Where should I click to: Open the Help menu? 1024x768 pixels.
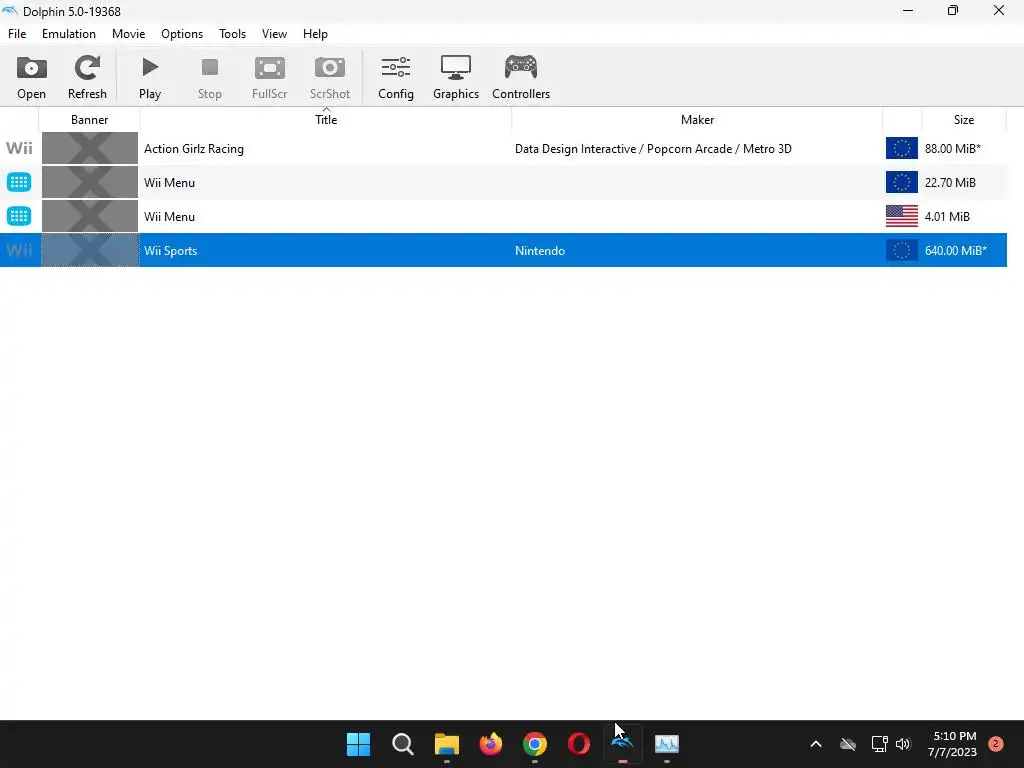(x=315, y=34)
